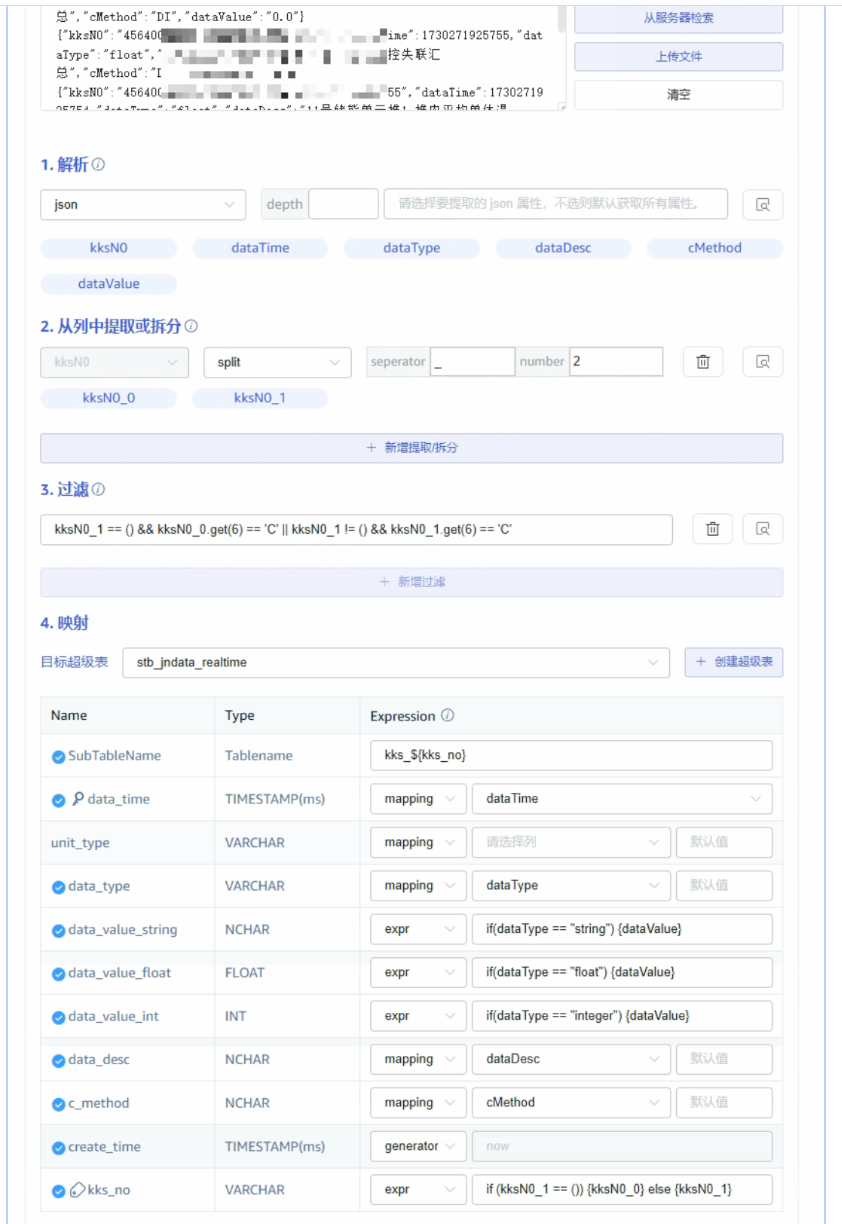Click the filter expression input field
This screenshot has width=842, height=1224.
click(356, 529)
